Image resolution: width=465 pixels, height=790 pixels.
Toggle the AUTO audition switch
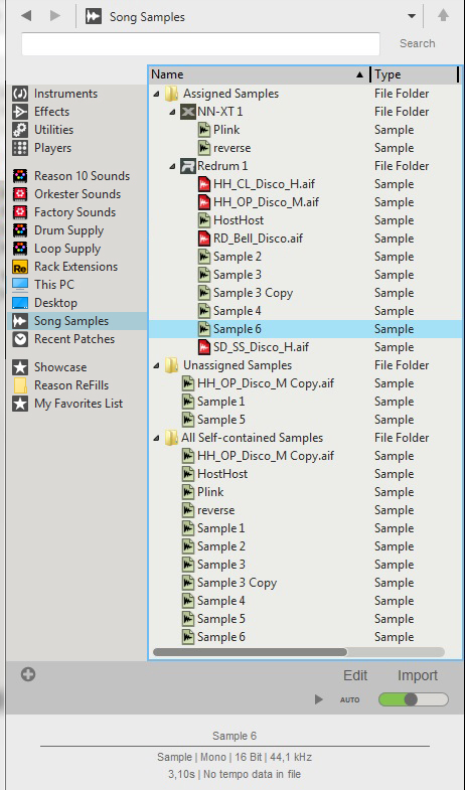[x=413, y=699]
